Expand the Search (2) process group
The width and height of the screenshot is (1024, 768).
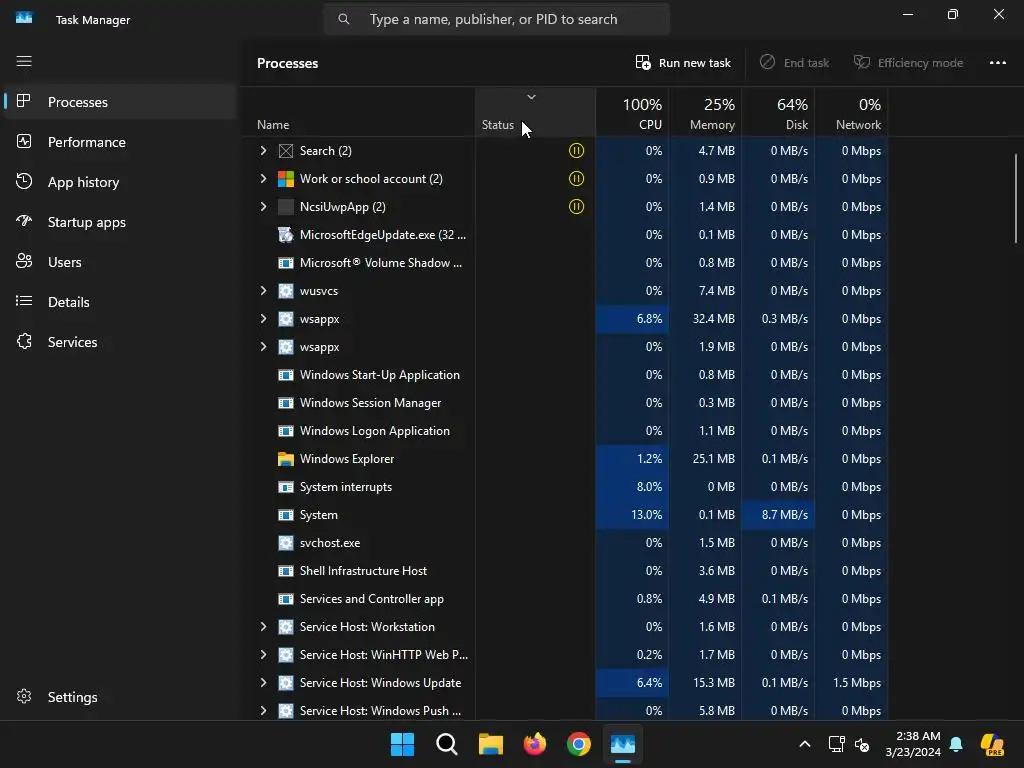[263, 151]
